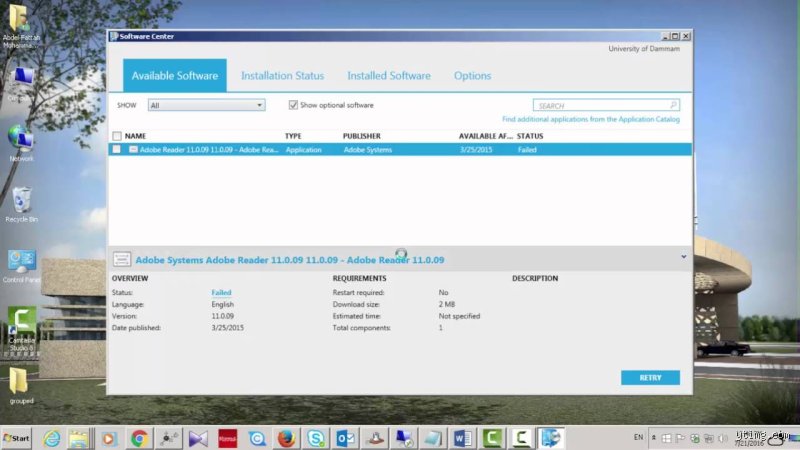800x450 pixels.
Task: Open the Application Catalog link
Action: (591, 119)
